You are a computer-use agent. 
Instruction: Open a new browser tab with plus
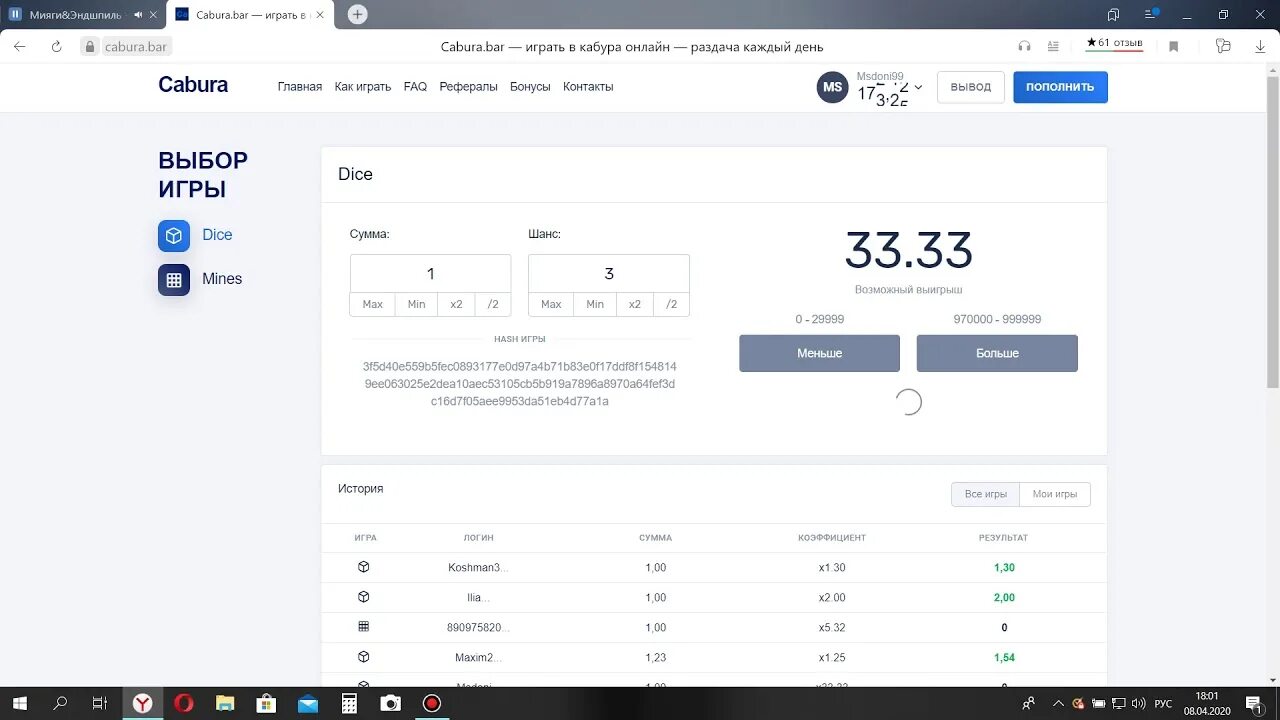pos(357,14)
